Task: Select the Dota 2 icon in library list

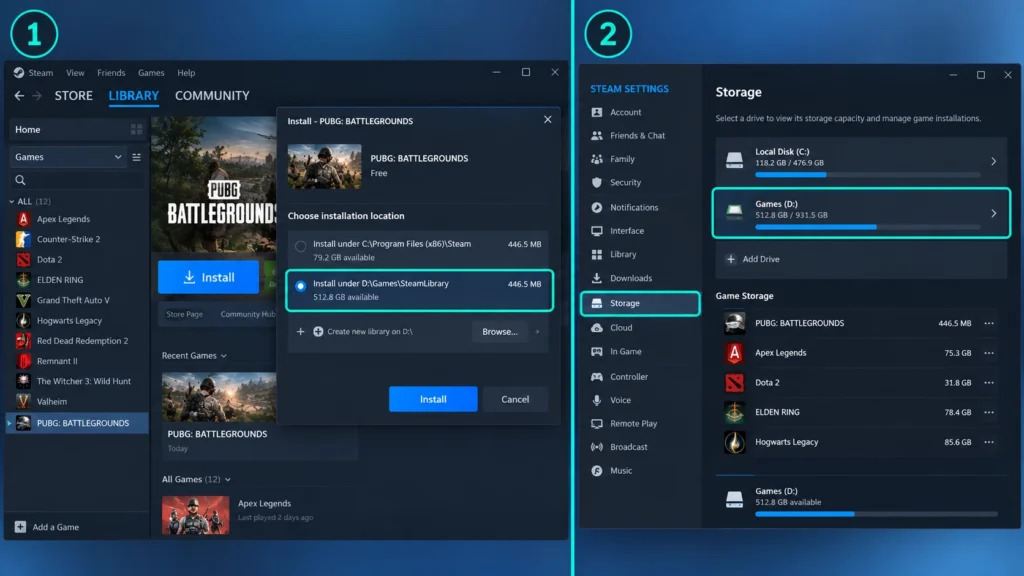Action: point(24,259)
